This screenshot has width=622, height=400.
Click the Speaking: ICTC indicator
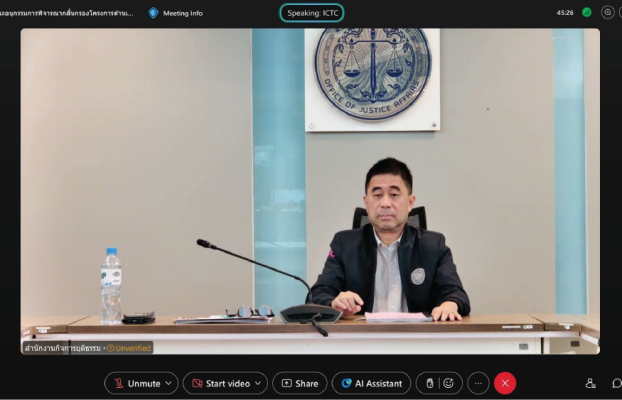(x=311, y=13)
